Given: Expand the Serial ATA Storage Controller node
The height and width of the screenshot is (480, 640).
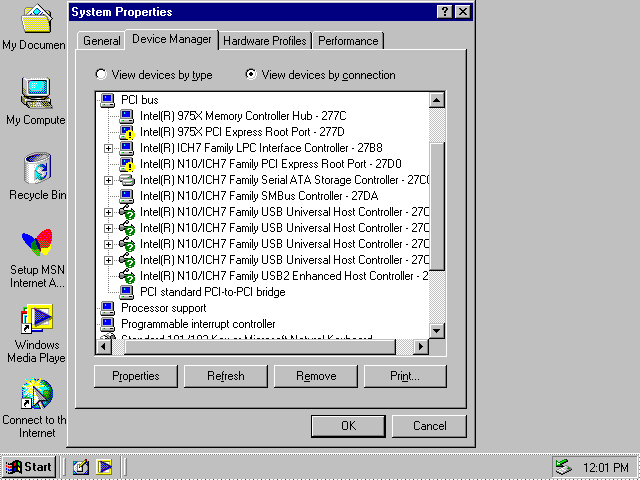Looking at the screenshot, I should point(109,180).
